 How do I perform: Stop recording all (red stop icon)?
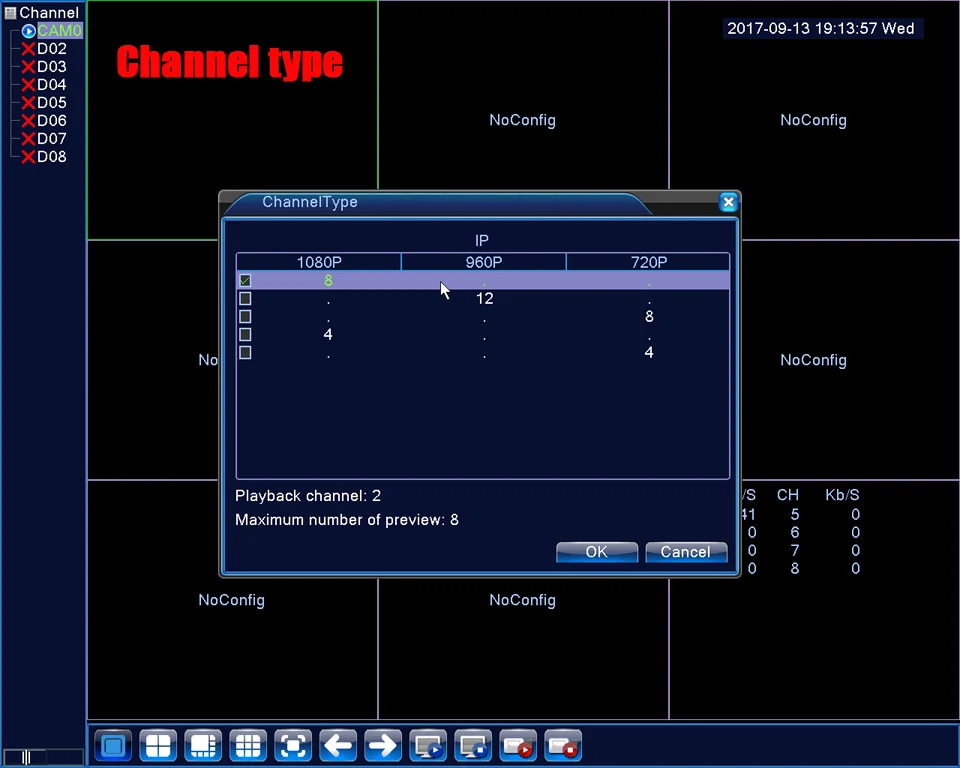point(563,745)
